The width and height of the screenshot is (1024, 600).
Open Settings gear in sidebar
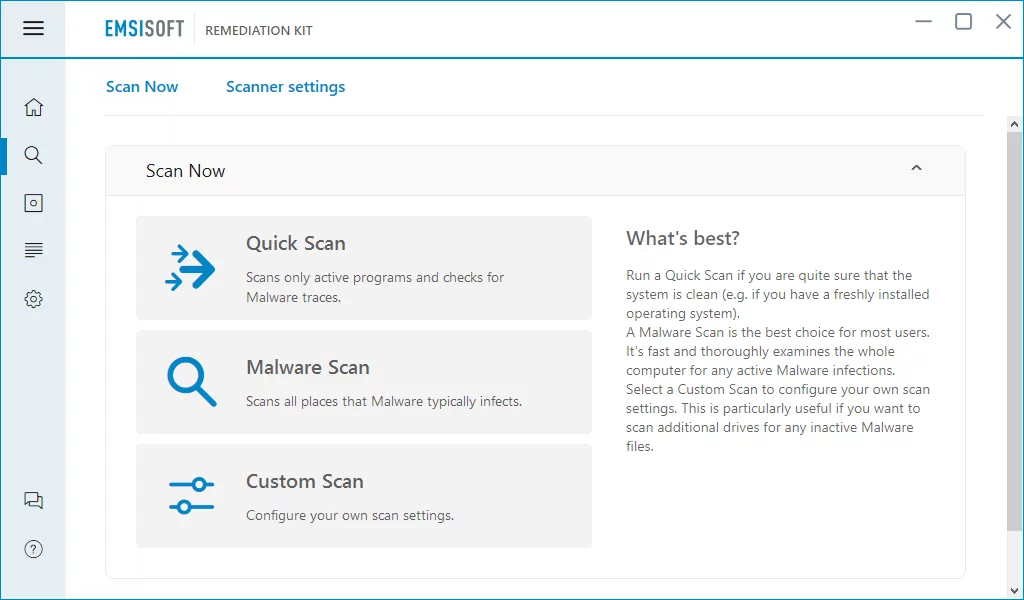(33, 299)
